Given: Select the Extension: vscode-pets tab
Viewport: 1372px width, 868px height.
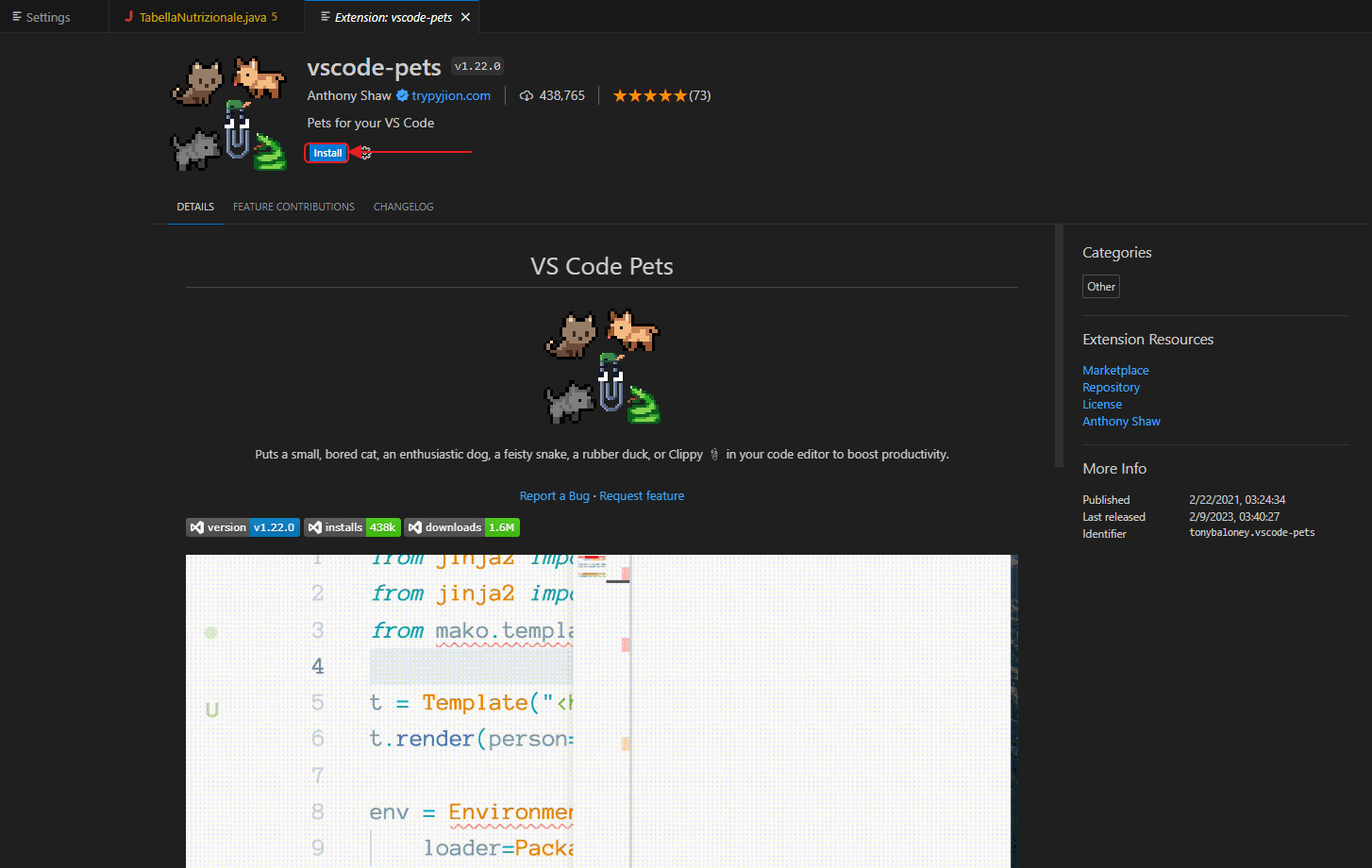Looking at the screenshot, I should tap(393, 17).
